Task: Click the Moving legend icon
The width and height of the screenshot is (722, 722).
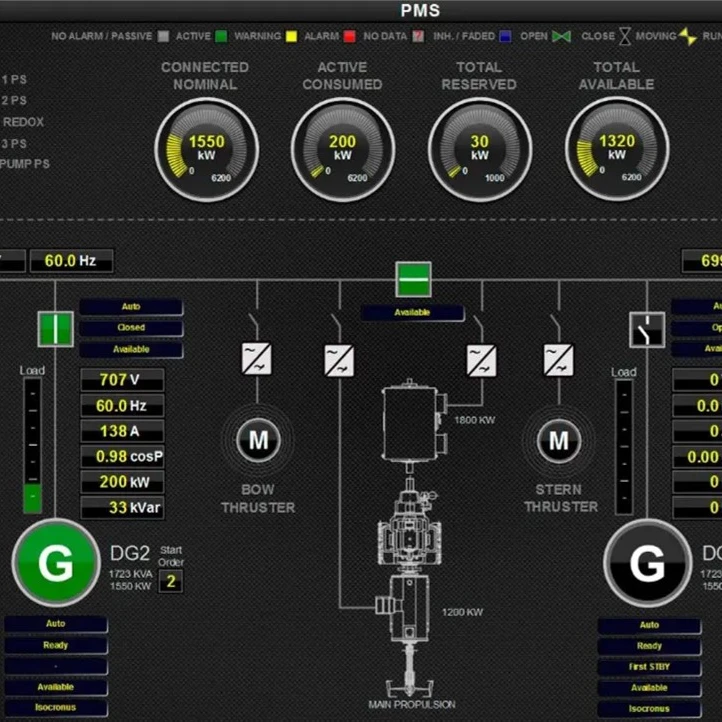Action: point(688,36)
